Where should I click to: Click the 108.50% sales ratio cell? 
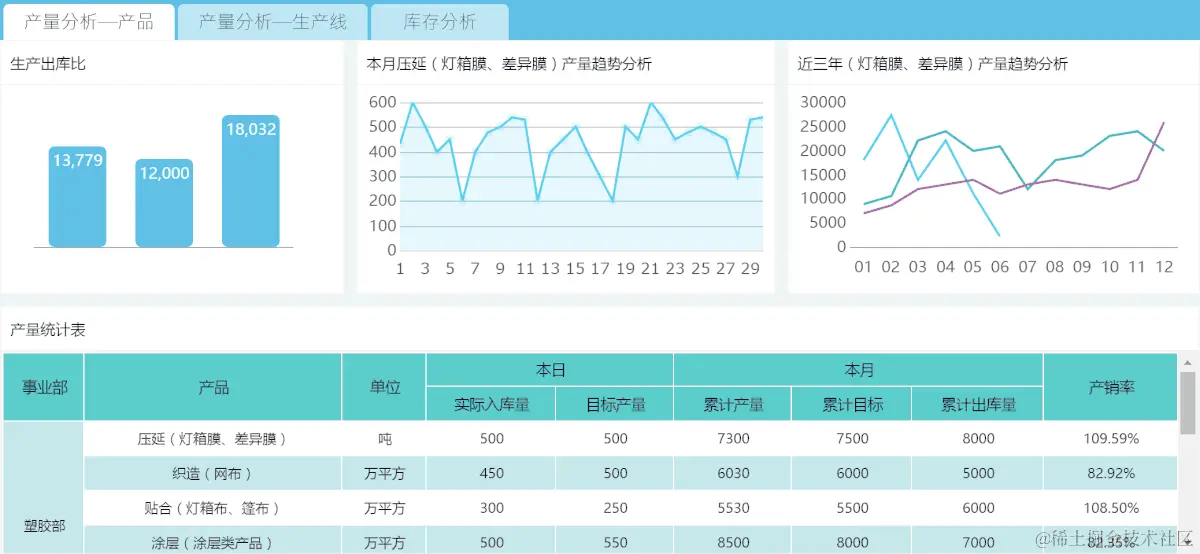[x=1111, y=508]
